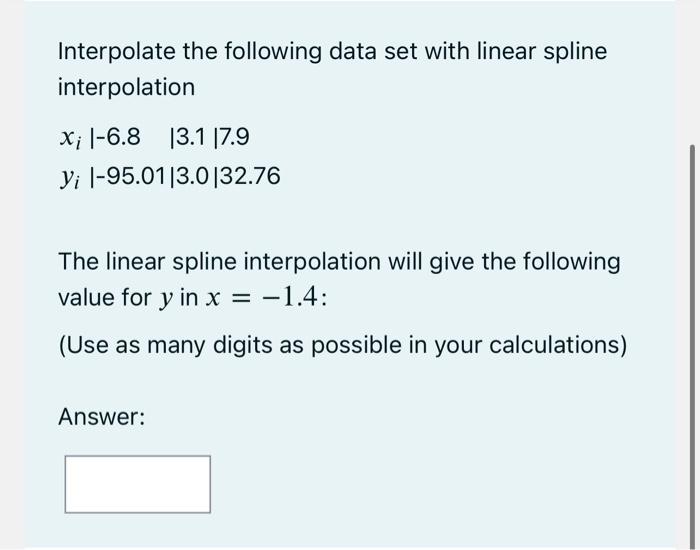Click the italic y in 'value for y'

point(166,299)
